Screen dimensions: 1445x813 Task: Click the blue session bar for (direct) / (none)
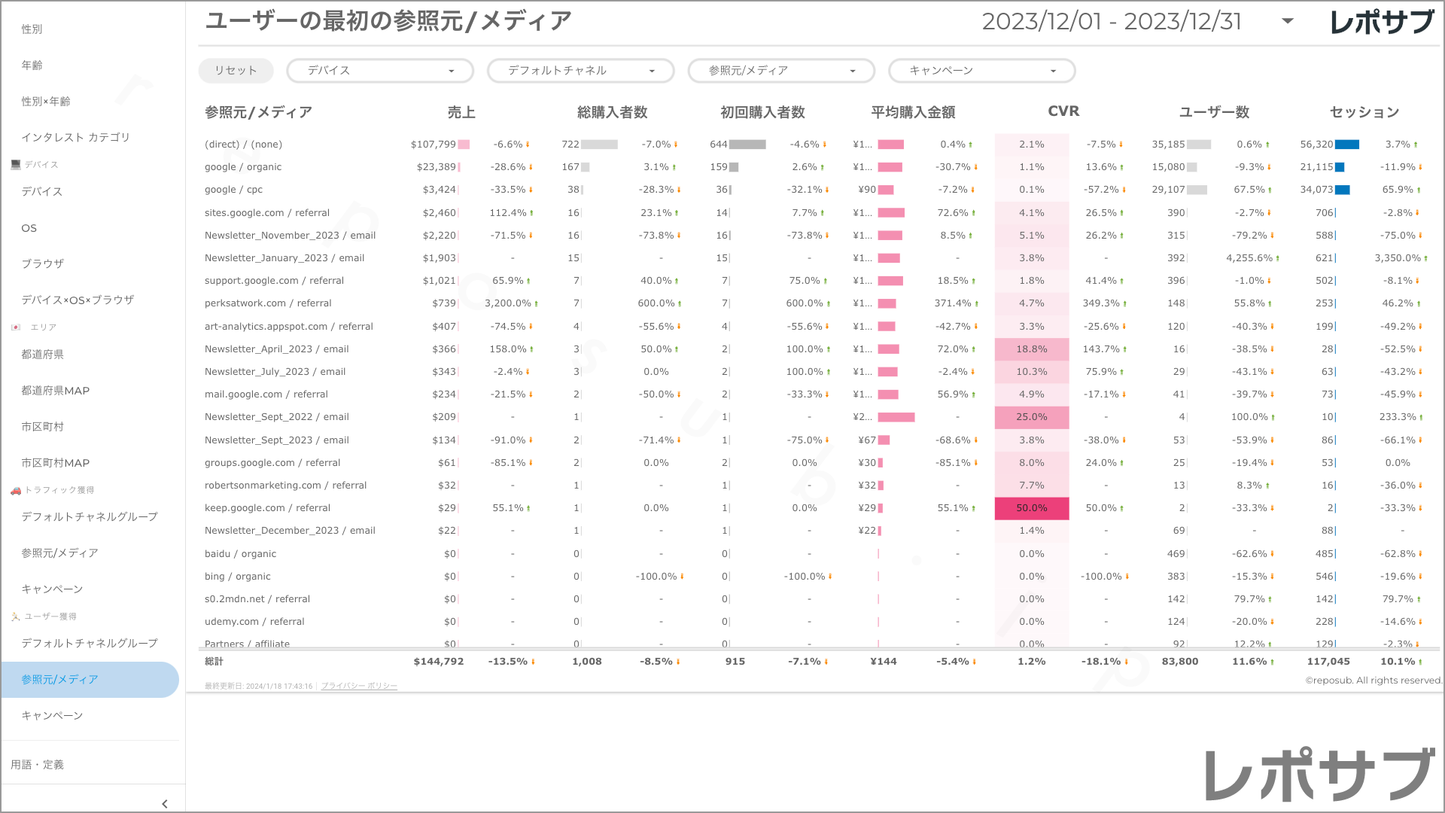(x=1347, y=145)
